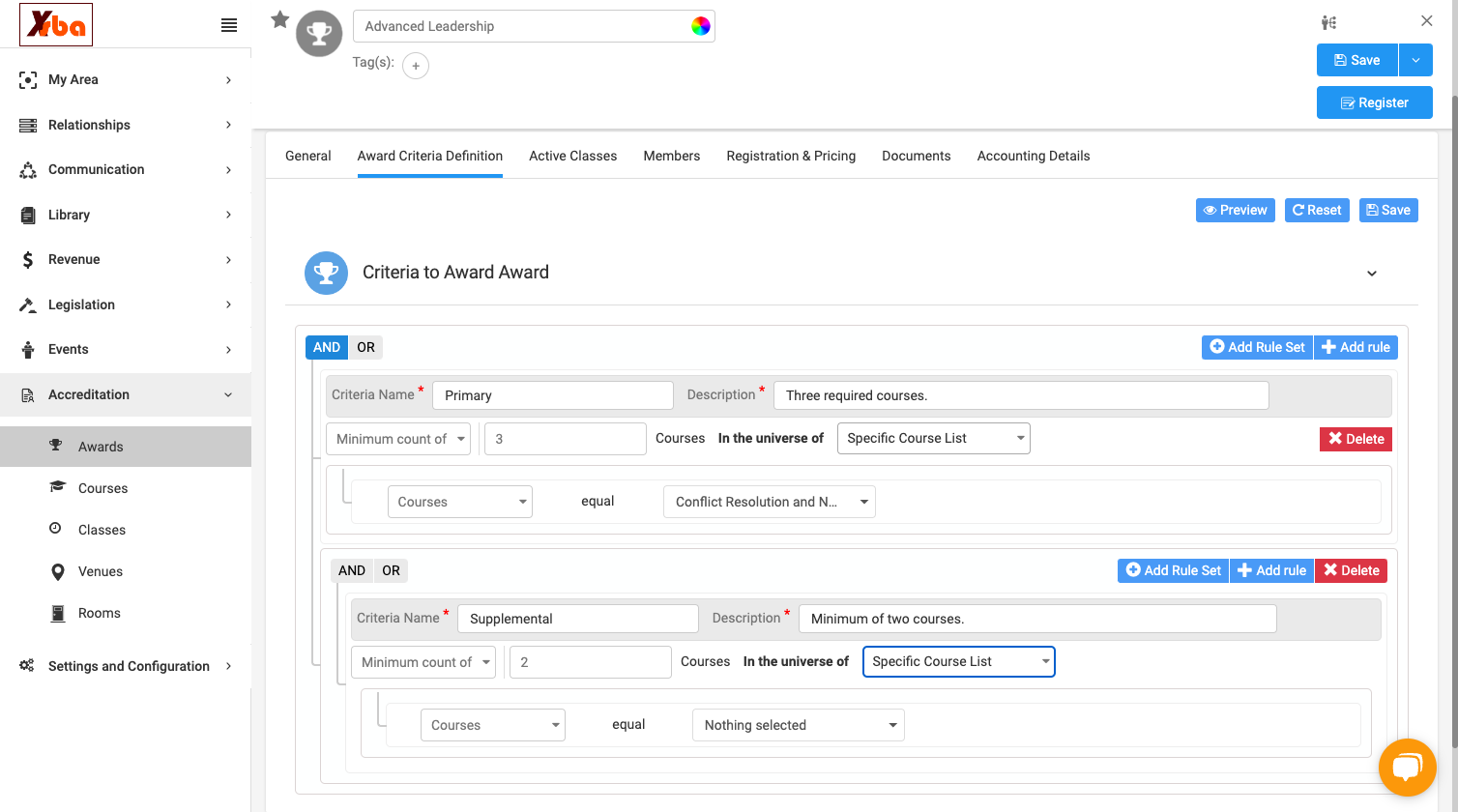Click the Reset button
1458x812 pixels.
pyautogui.click(x=1317, y=210)
